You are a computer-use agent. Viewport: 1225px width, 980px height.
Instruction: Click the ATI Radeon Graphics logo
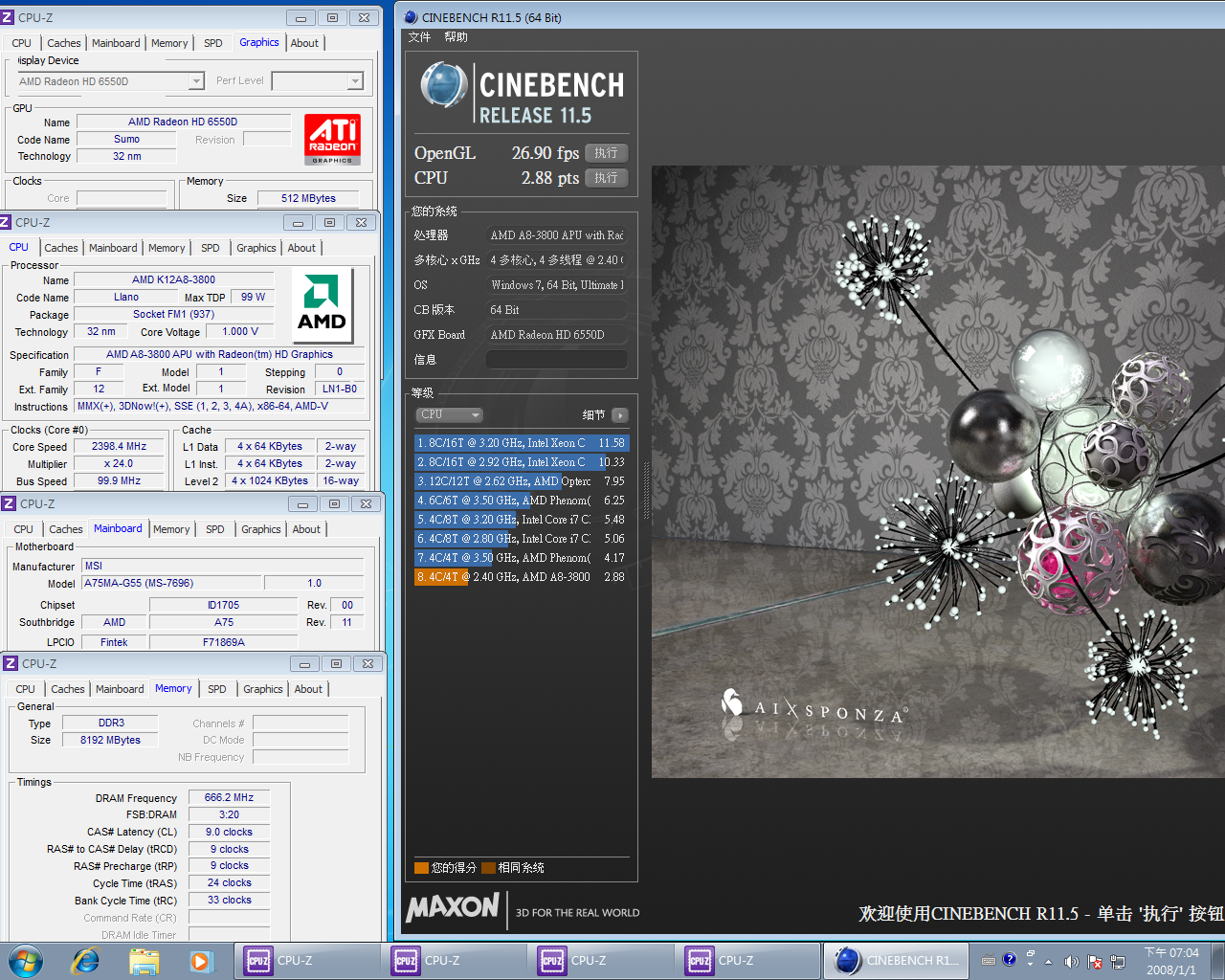pos(332,140)
